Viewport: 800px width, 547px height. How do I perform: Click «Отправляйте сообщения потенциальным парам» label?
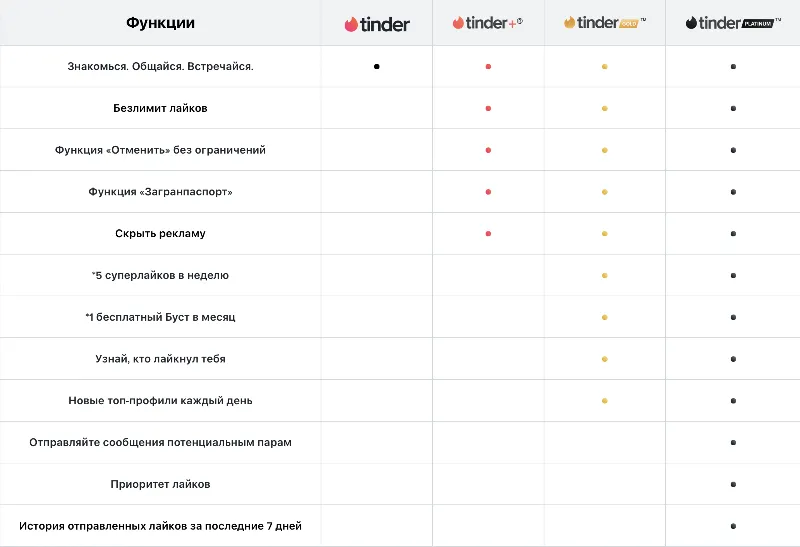click(160, 442)
